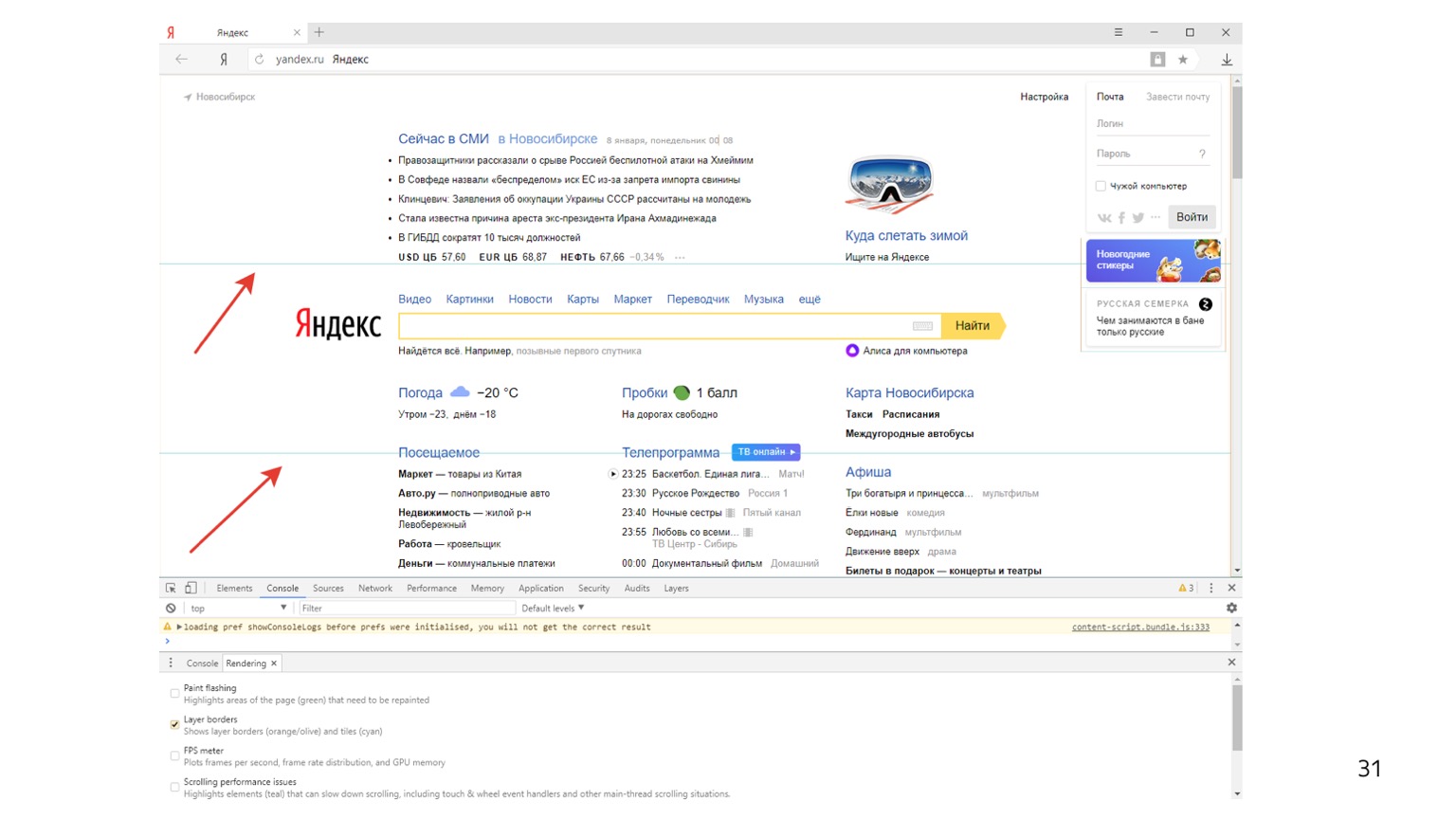Open the Default levels dropdown

(x=553, y=609)
